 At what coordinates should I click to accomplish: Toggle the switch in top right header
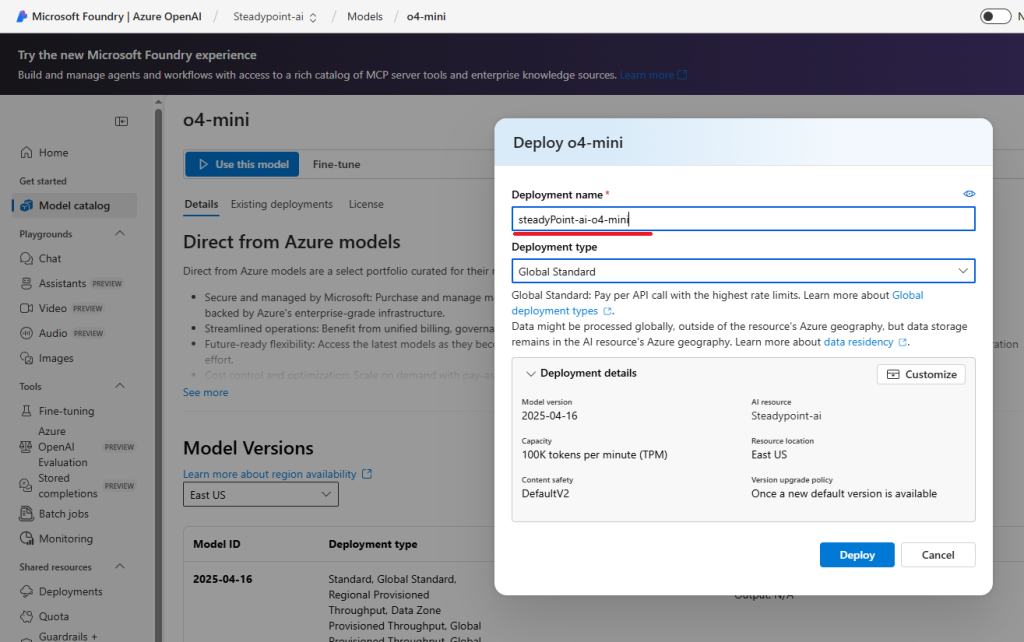coord(995,16)
